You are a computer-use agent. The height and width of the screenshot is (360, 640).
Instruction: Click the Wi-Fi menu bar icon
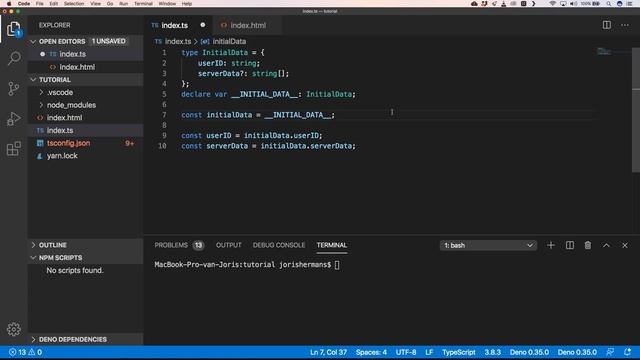click(x=552, y=4)
